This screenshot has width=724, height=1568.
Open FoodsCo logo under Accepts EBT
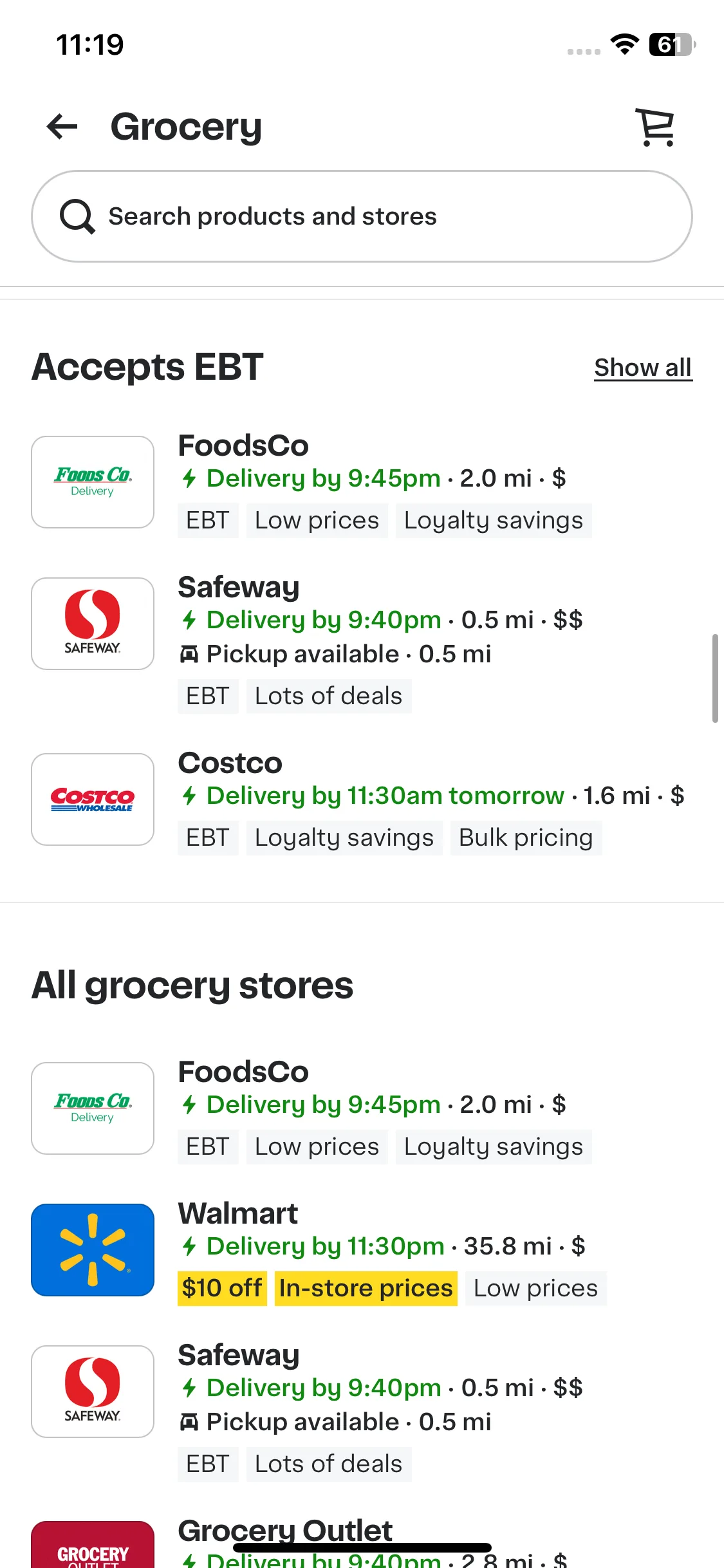click(x=93, y=482)
